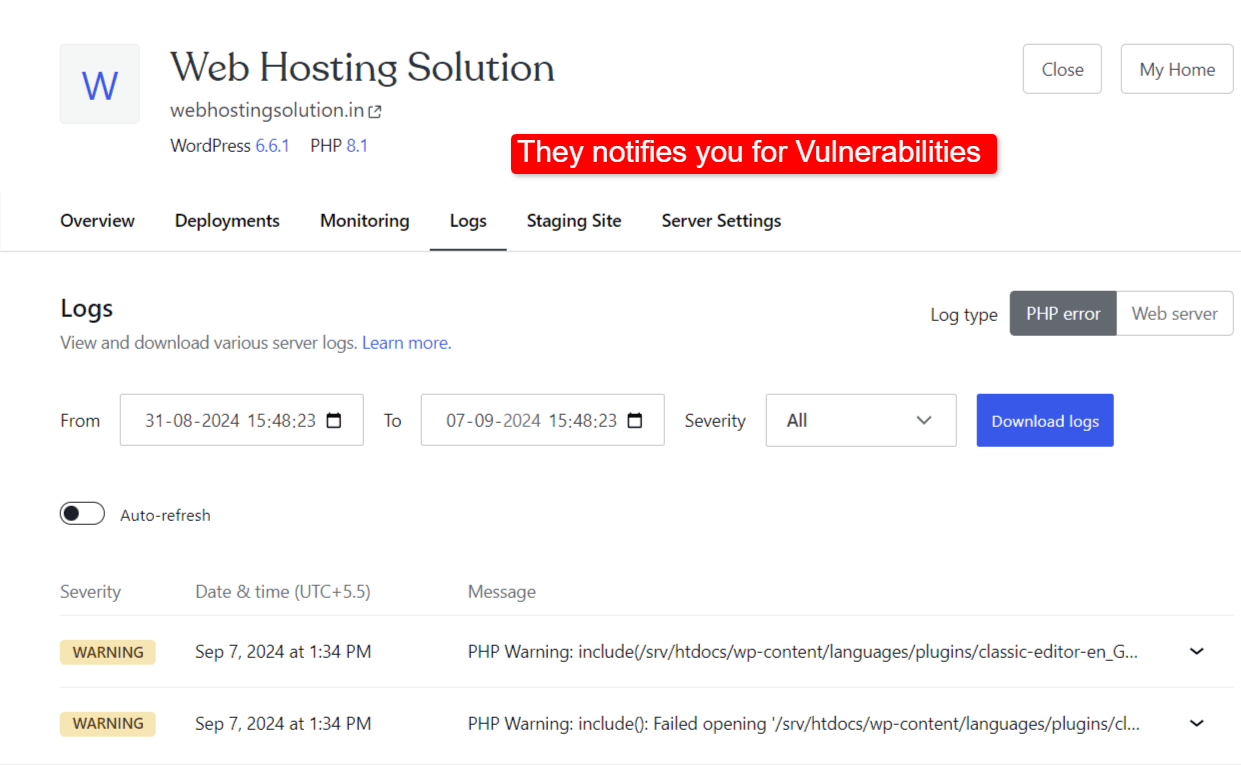Viewport: 1241px width, 765px height.
Task: Select the WordPress version 6.6.1 link
Action: [271, 146]
